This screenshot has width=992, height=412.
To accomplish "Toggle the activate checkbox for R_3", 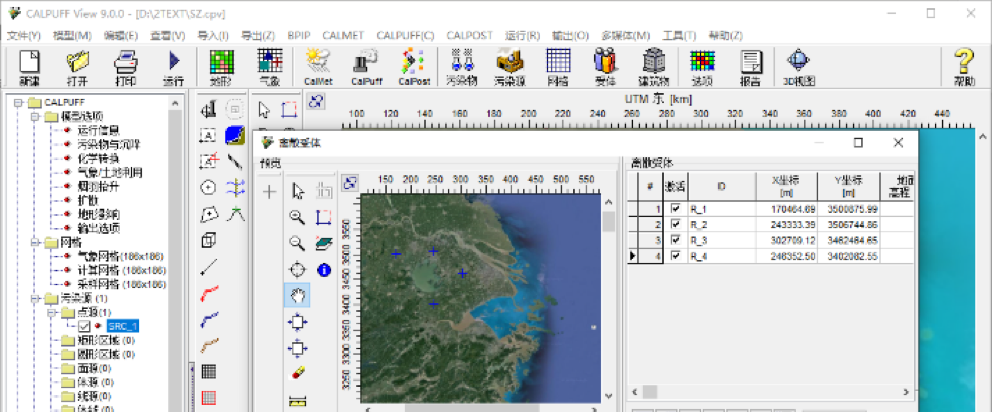I will click(x=674, y=240).
